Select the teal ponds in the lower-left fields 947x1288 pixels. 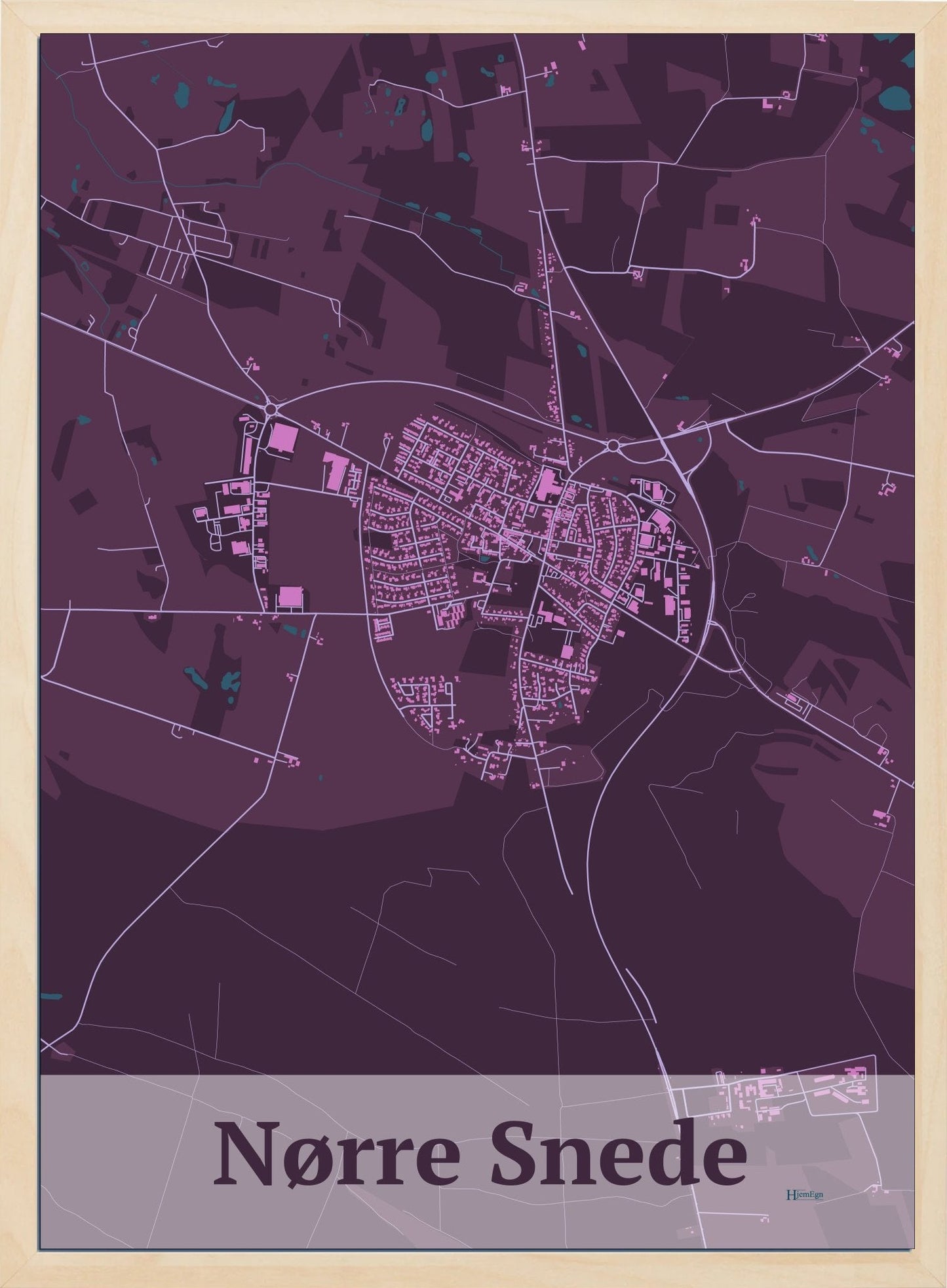tap(211, 679)
